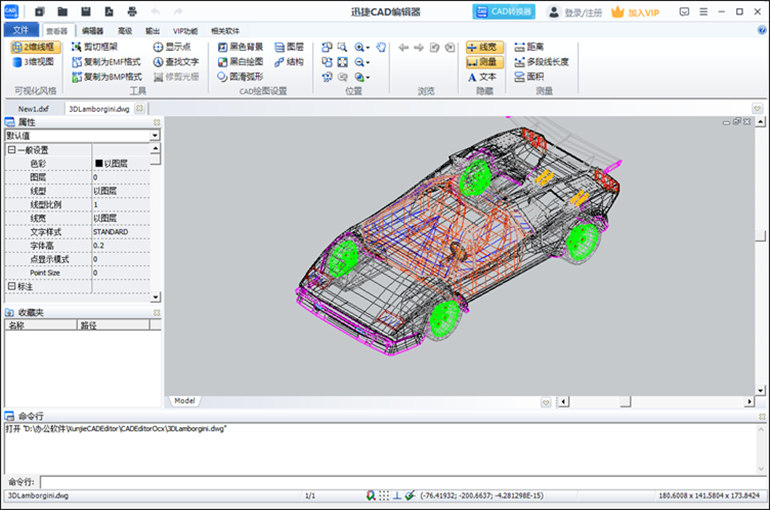
Task: Toggle the 文本 text hide button
Action: 482,77
